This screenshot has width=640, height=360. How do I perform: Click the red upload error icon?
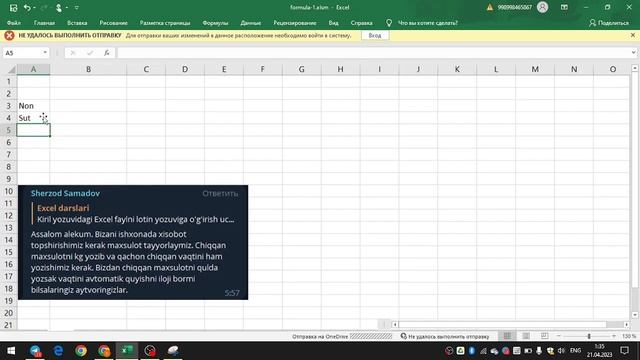pyautogui.click(x=9, y=36)
